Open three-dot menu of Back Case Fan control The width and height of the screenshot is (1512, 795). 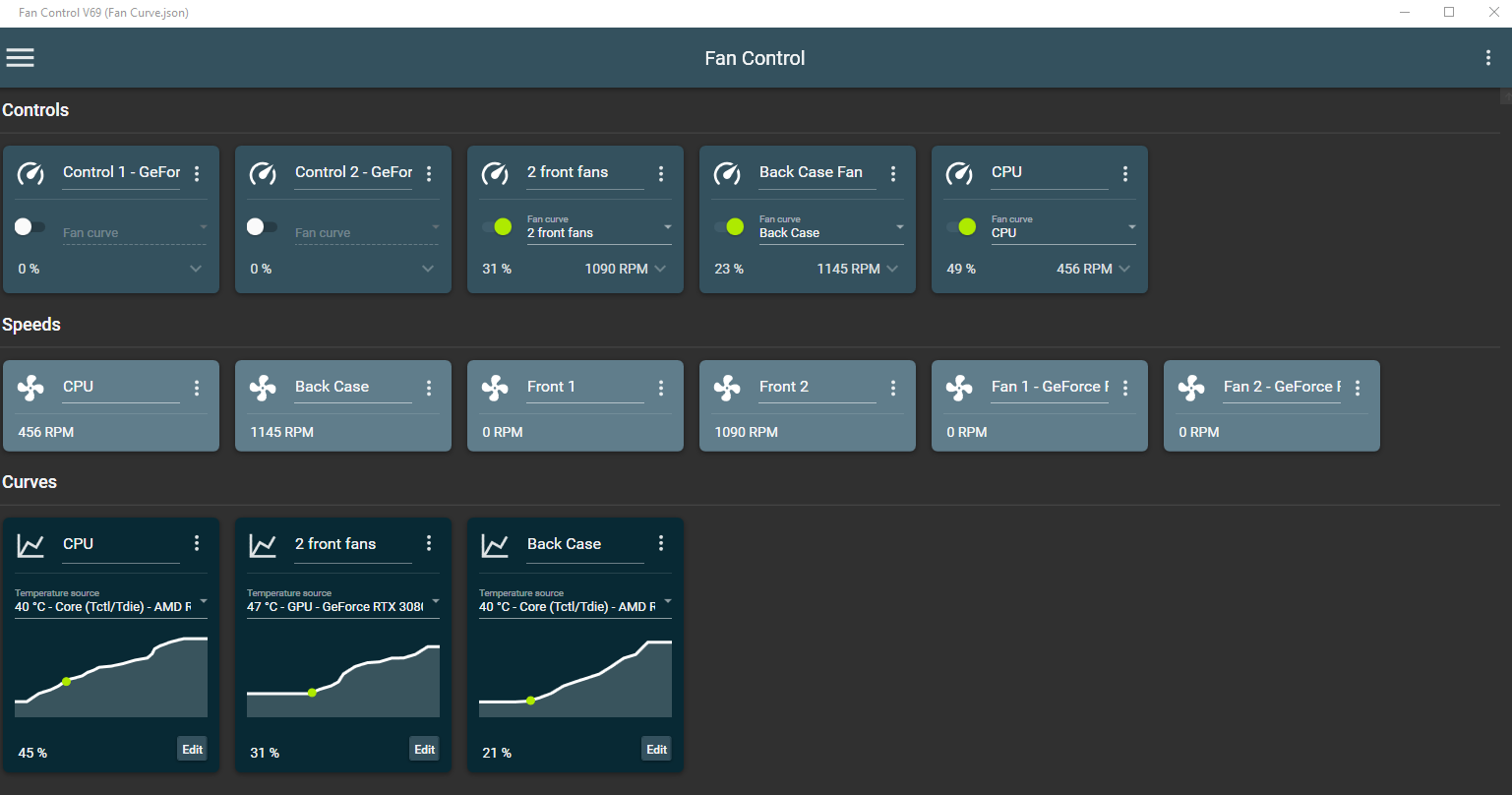coord(893,174)
